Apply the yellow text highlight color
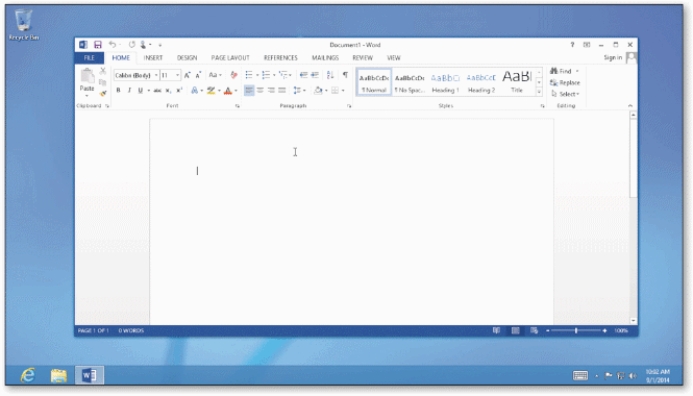Viewport: 693px width, 396px height. coord(211,91)
